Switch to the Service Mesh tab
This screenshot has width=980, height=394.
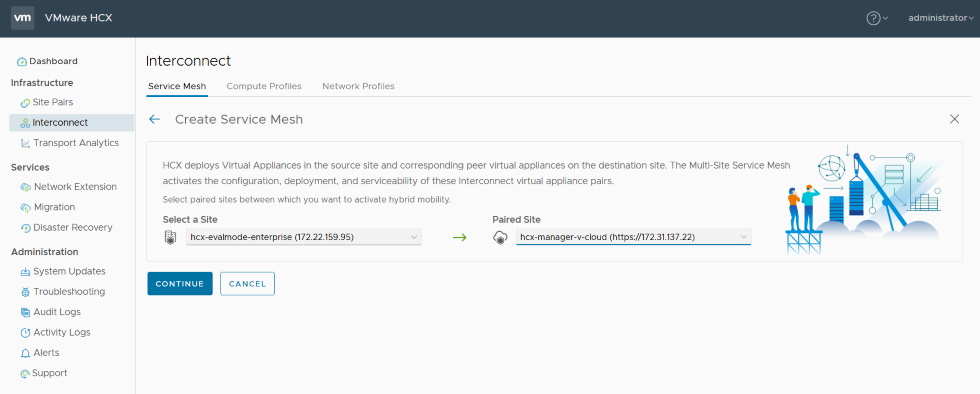point(177,86)
